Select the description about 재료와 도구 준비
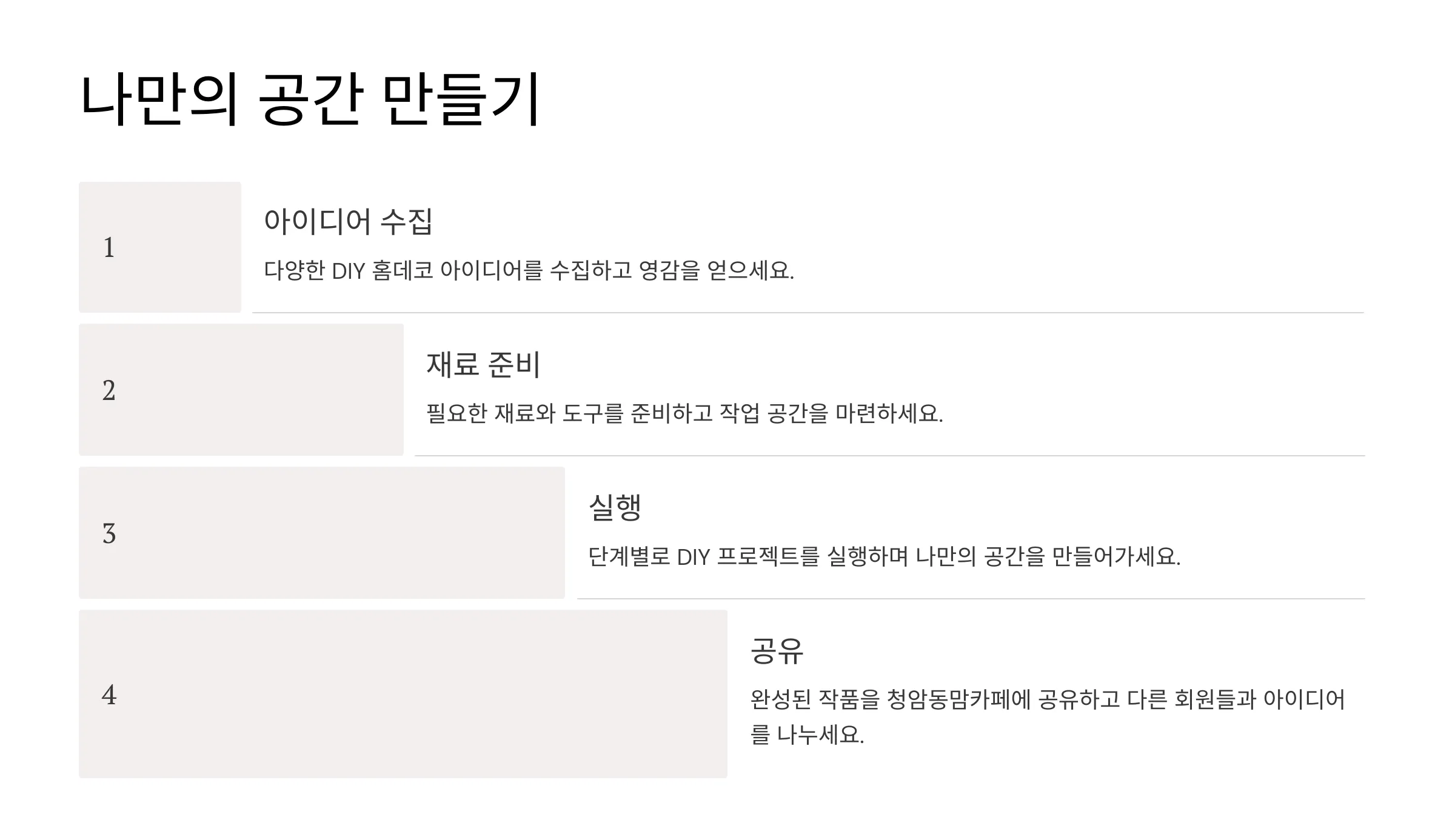 [684, 413]
